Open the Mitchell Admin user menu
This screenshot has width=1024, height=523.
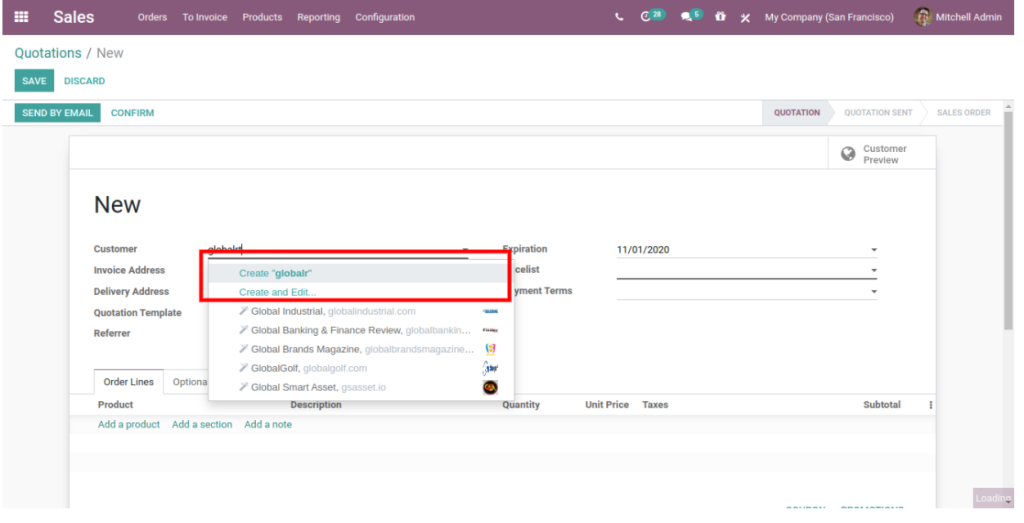(x=957, y=17)
